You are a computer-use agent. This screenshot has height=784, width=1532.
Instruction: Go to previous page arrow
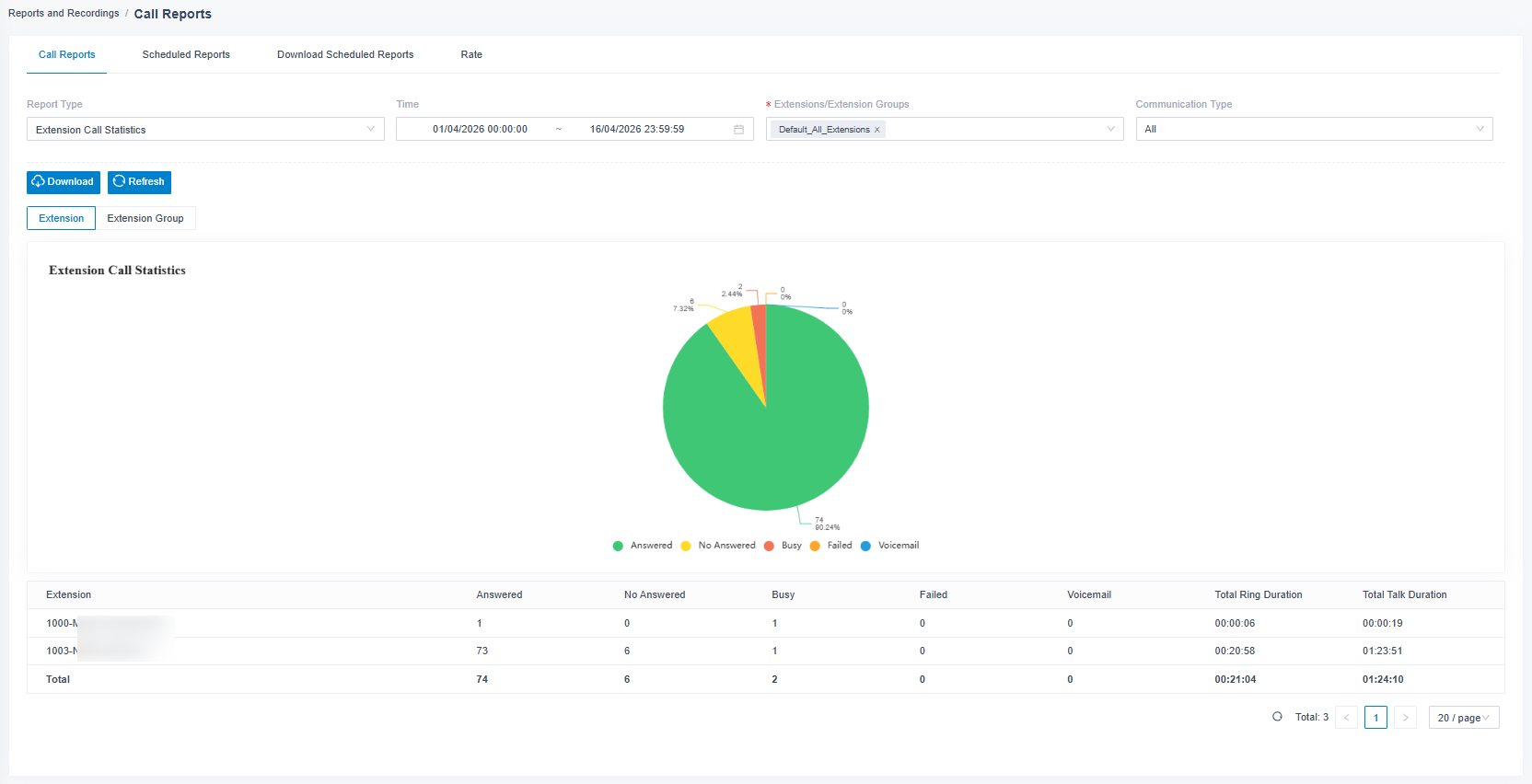(1347, 718)
